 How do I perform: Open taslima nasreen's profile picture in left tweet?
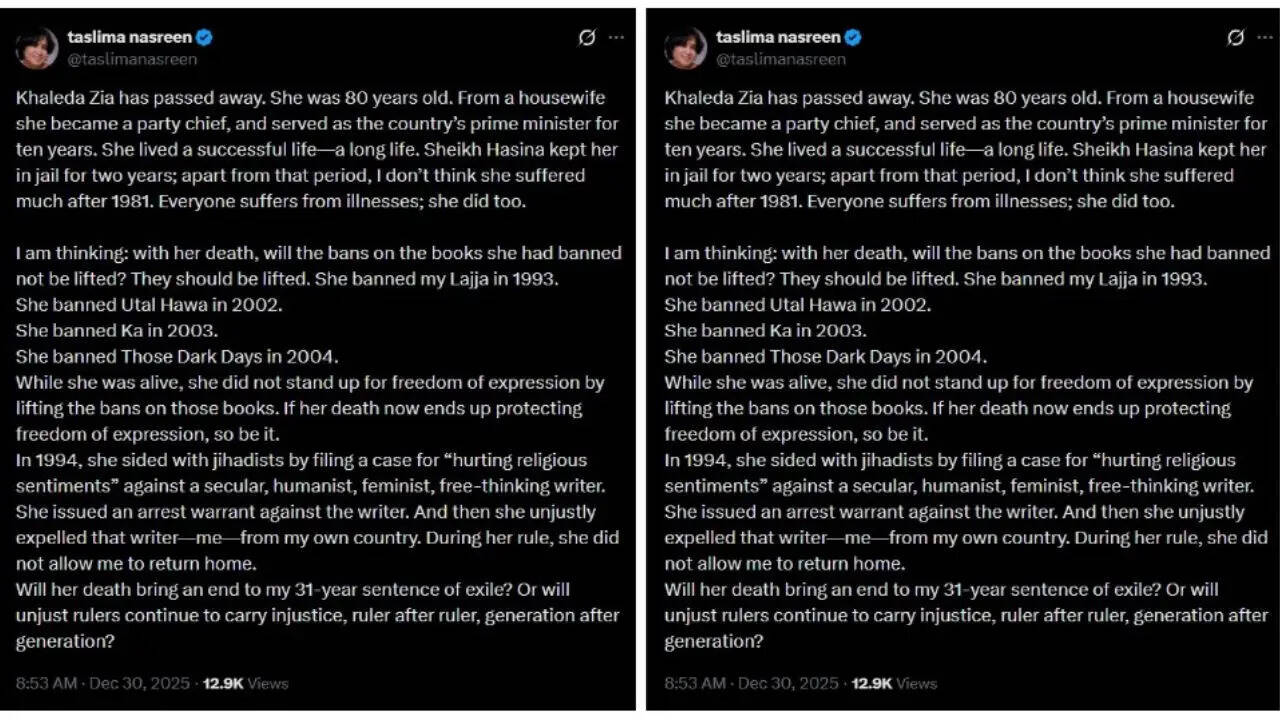coord(37,48)
